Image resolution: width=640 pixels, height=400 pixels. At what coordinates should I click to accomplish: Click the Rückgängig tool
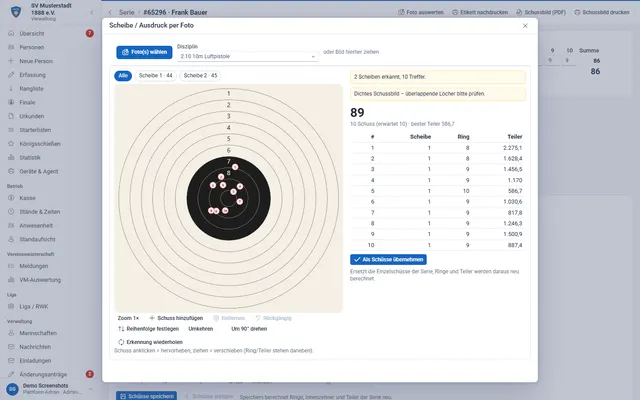pos(273,318)
